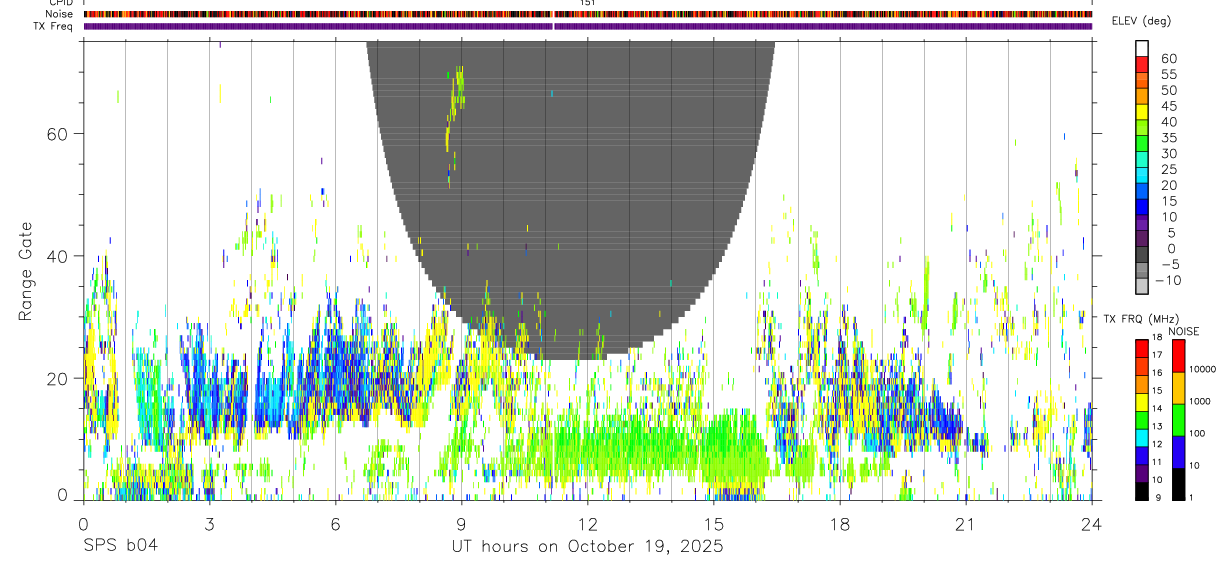
Task: Click the green segment of the NOISE color bar
Action: click(x=1179, y=419)
